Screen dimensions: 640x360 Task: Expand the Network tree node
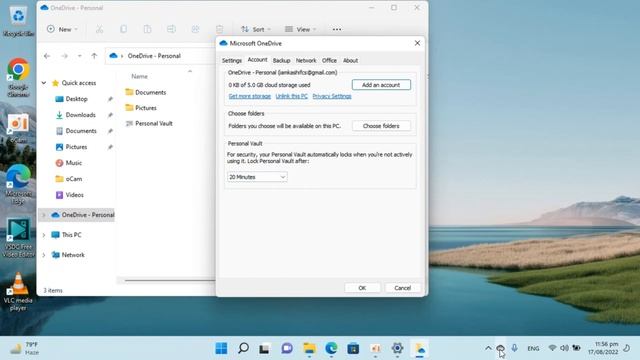point(44,255)
